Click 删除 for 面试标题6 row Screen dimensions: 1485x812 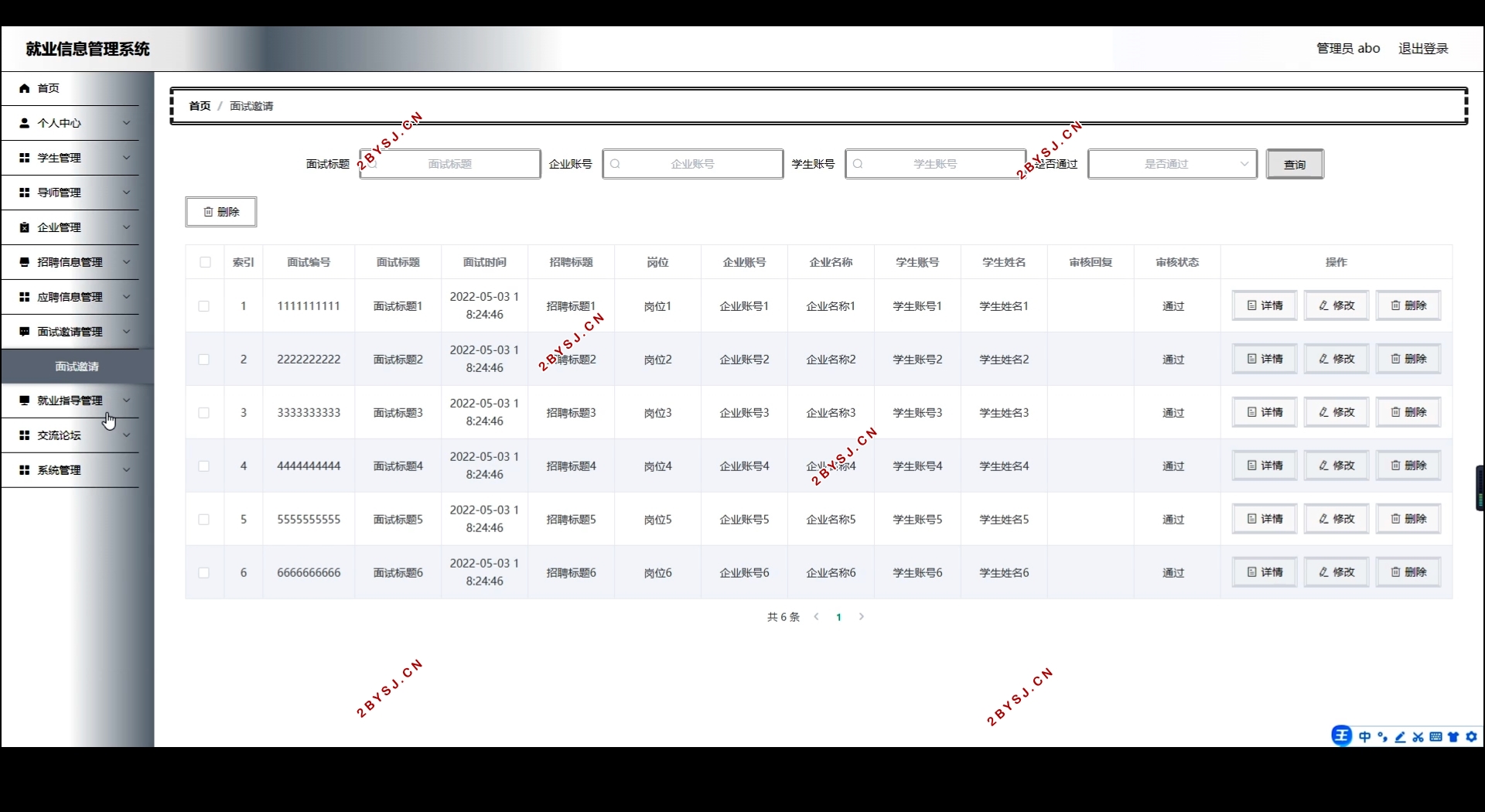(1408, 573)
